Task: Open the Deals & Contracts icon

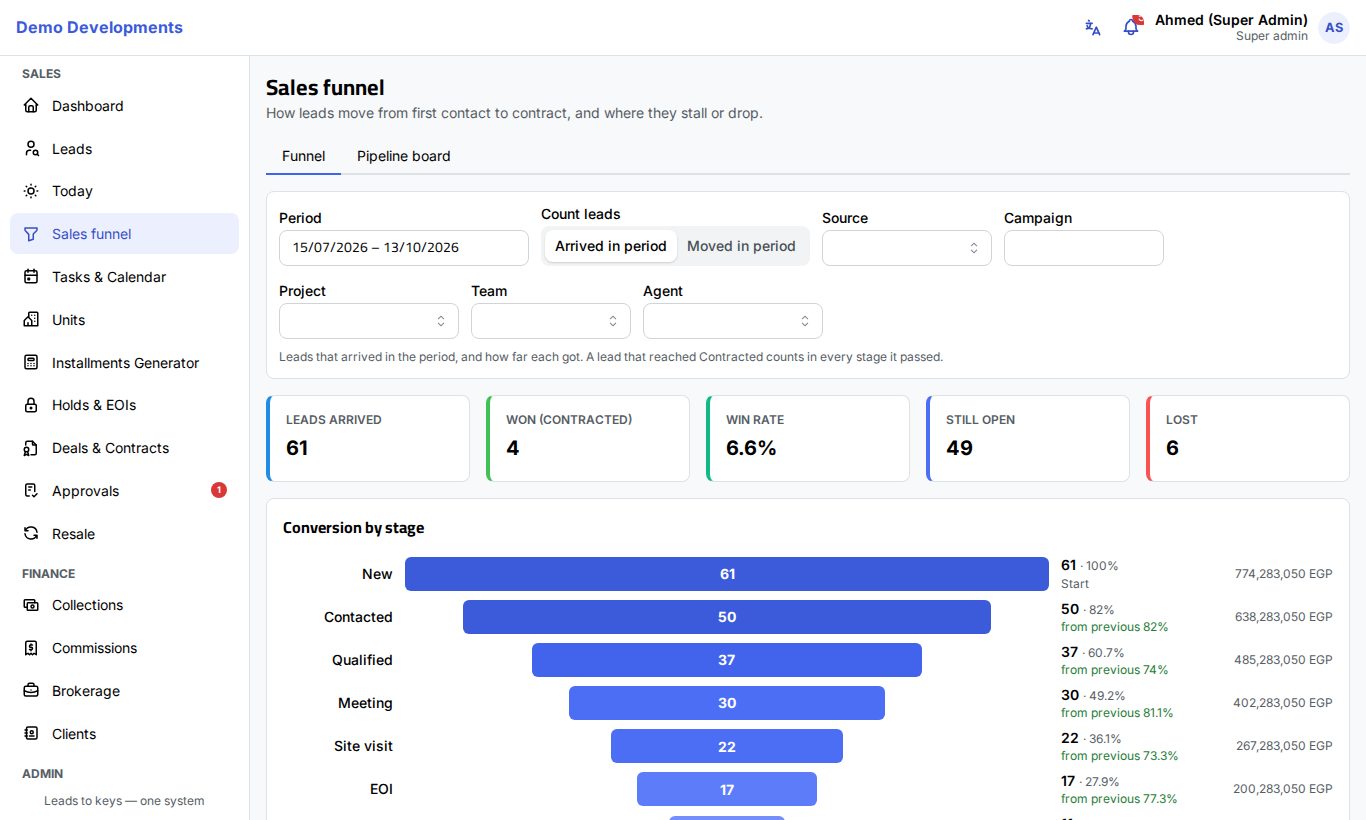Action: 31,448
